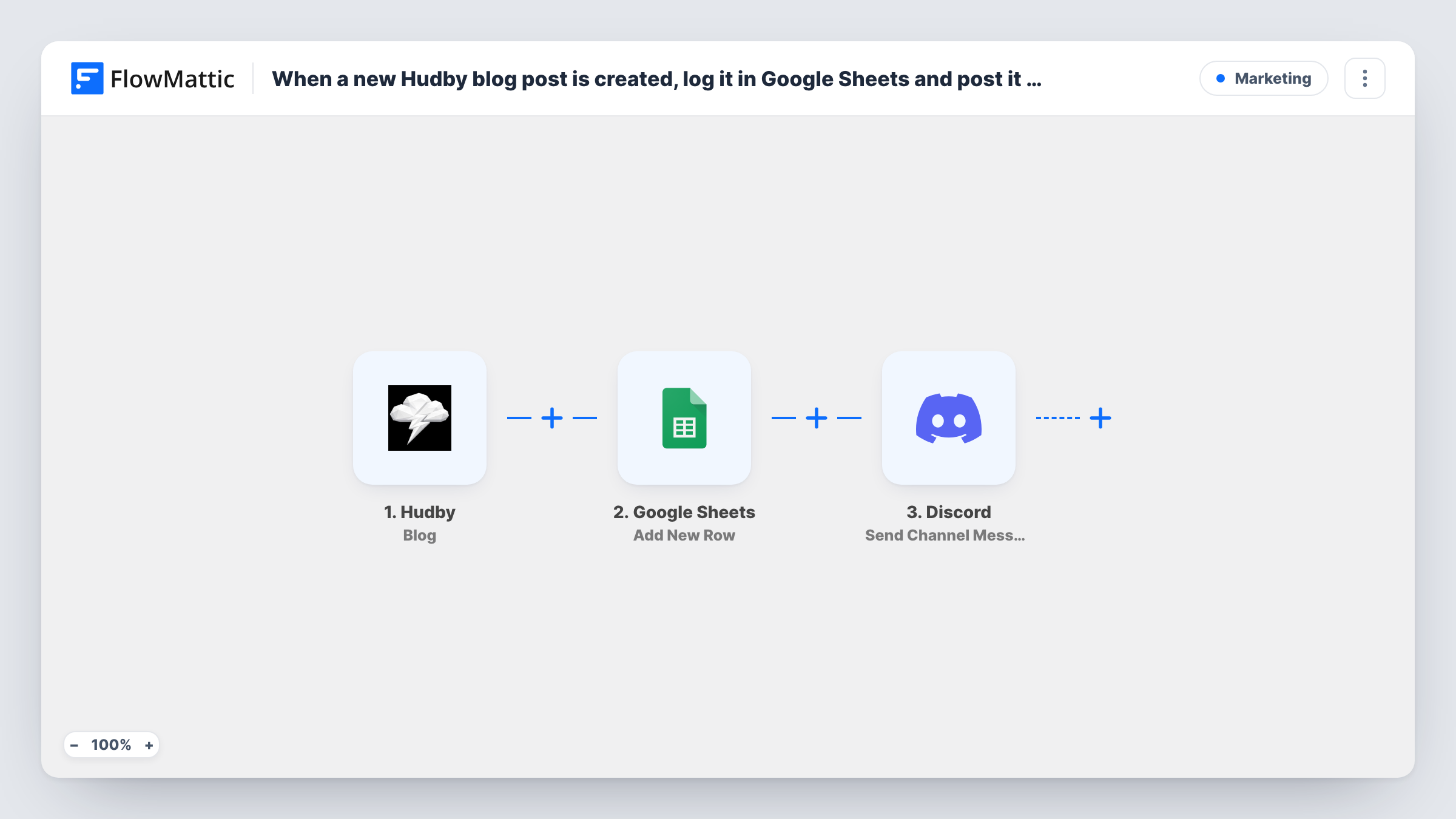This screenshot has height=819, width=1456.
Task: Select the '2. Google Sheets' label
Action: [684, 512]
